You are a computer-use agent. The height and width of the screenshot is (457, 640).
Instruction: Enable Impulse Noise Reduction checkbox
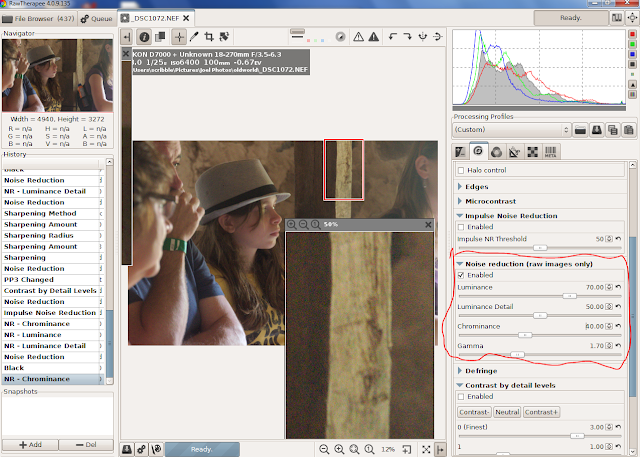click(x=461, y=227)
